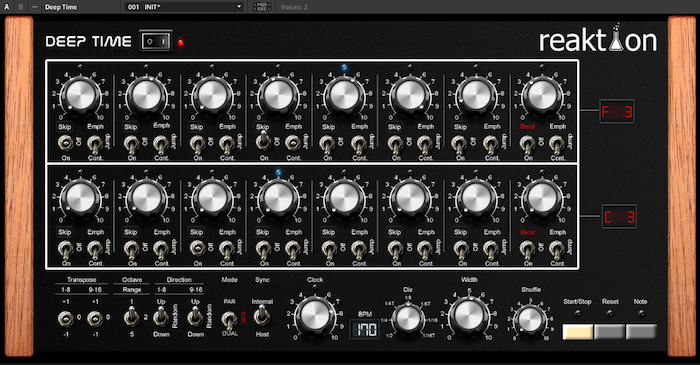Flip the Octave Range switch
700x365 pixels.
click(x=131, y=318)
